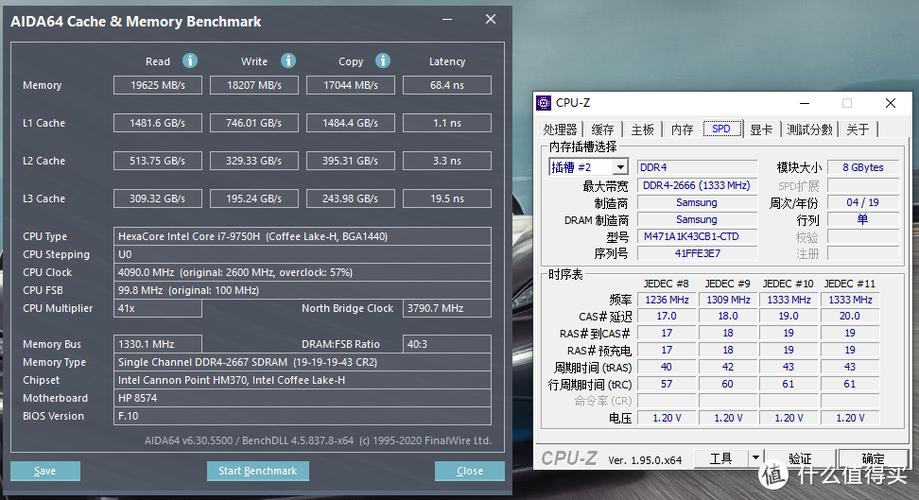Click the 确定 OK button in CPU-Z

click(x=873, y=458)
